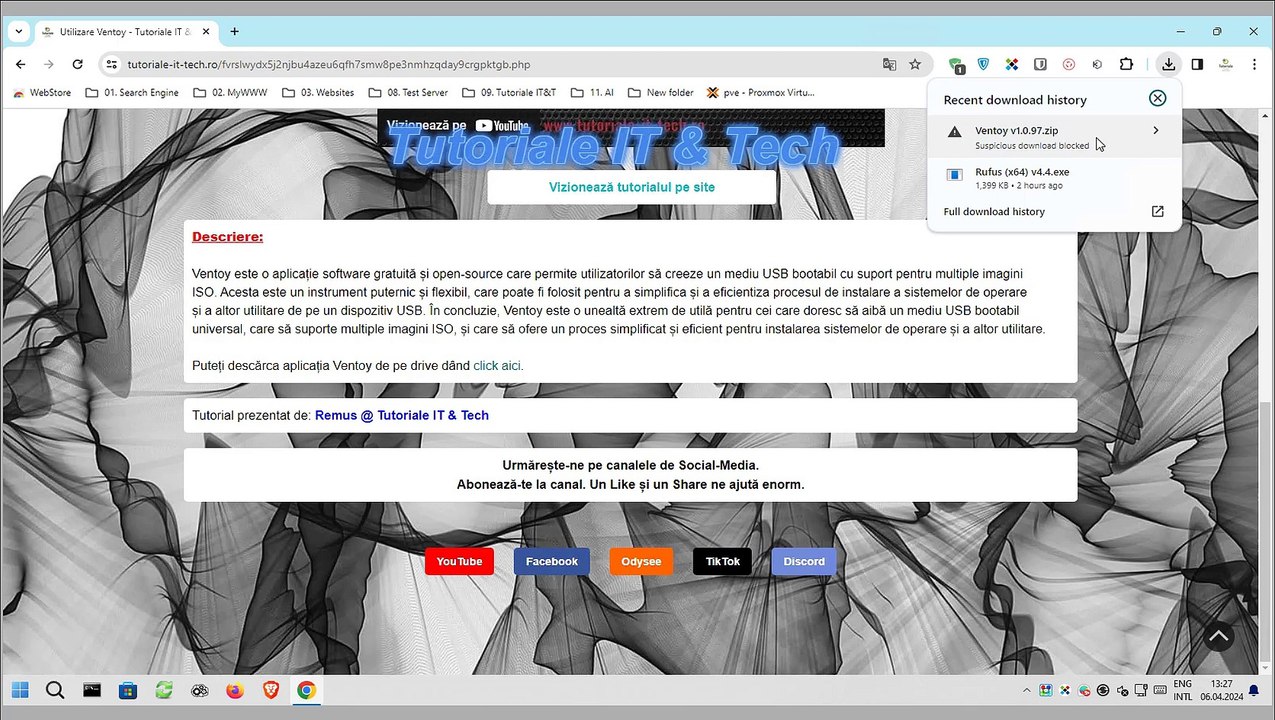Image resolution: width=1275 pixels, height=720 pixels.
Task: Open the pve - Proxmox bookmark
Action: (x=761, y=93)
